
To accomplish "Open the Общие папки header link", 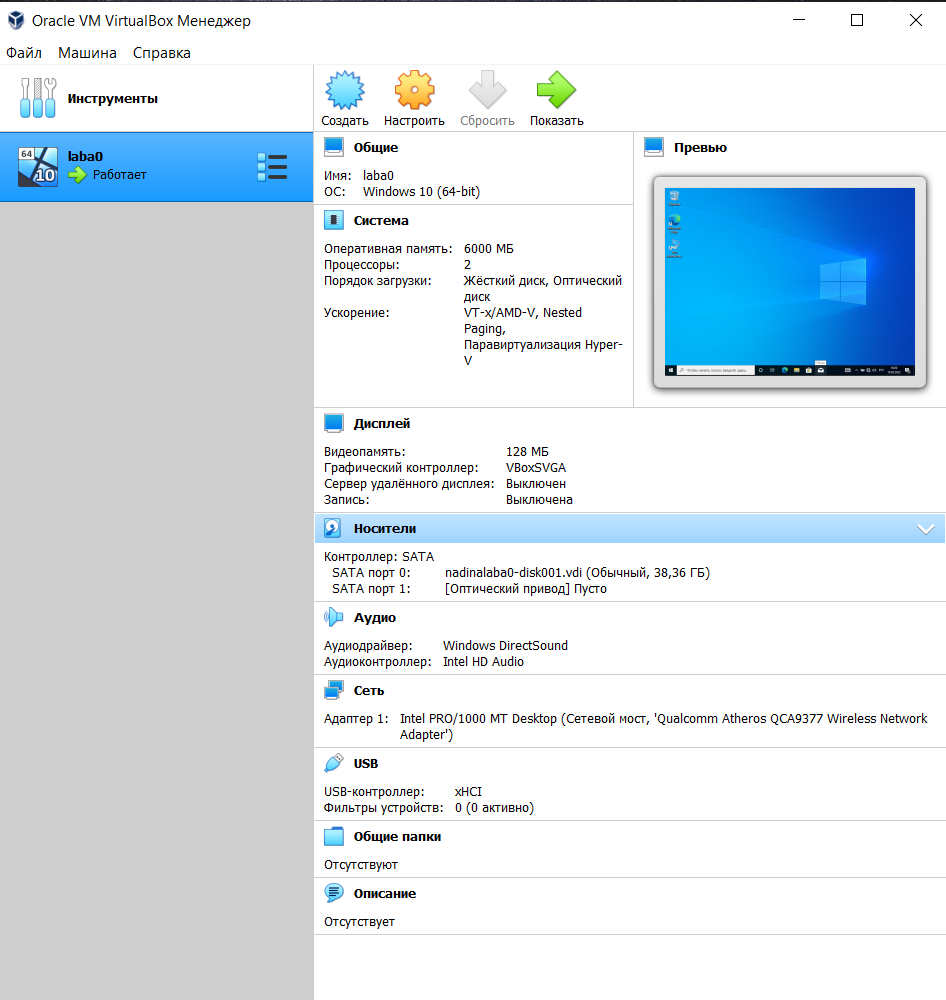I will [397, 836].
